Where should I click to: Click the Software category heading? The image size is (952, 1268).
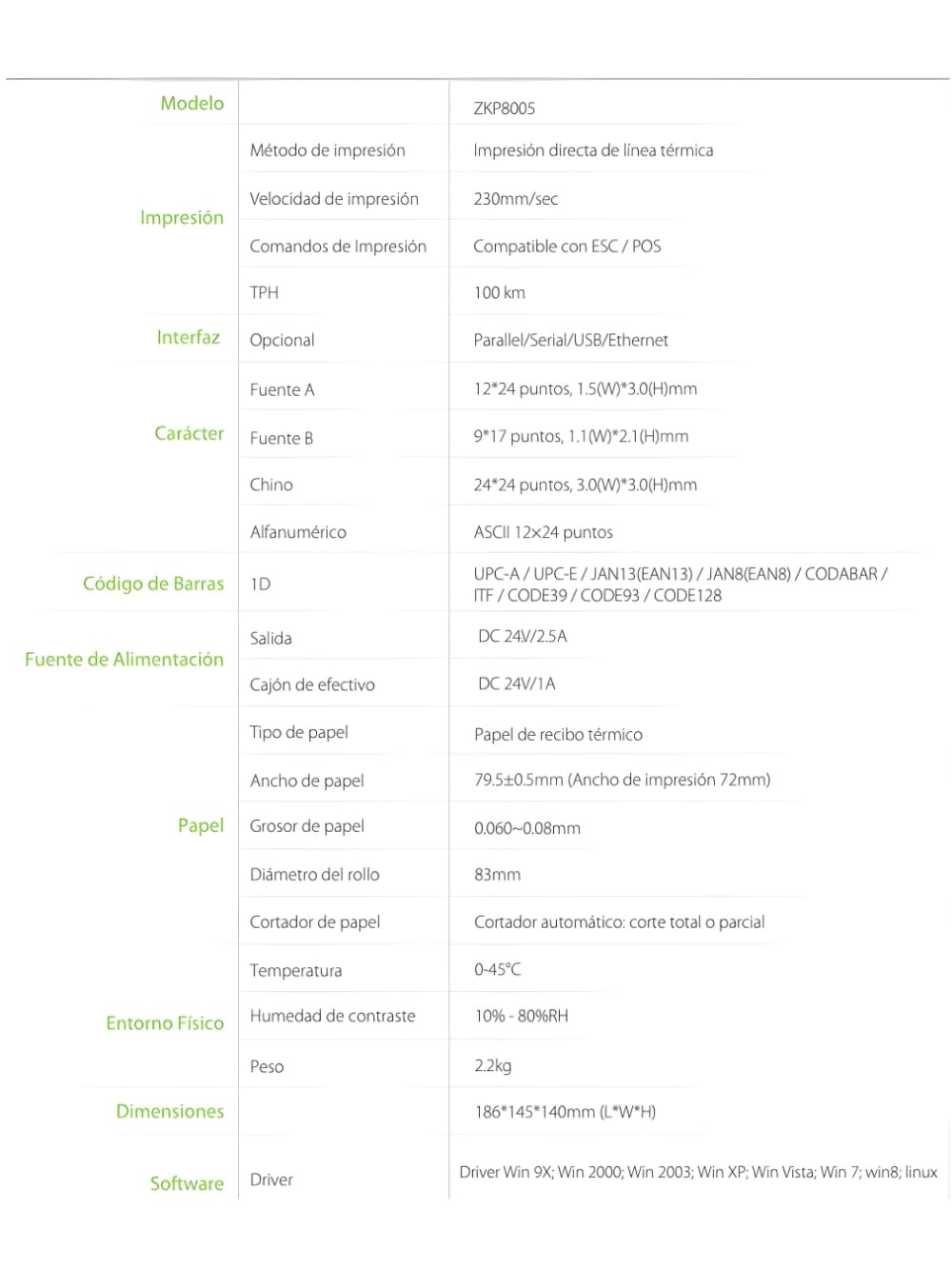[187, 1183]
